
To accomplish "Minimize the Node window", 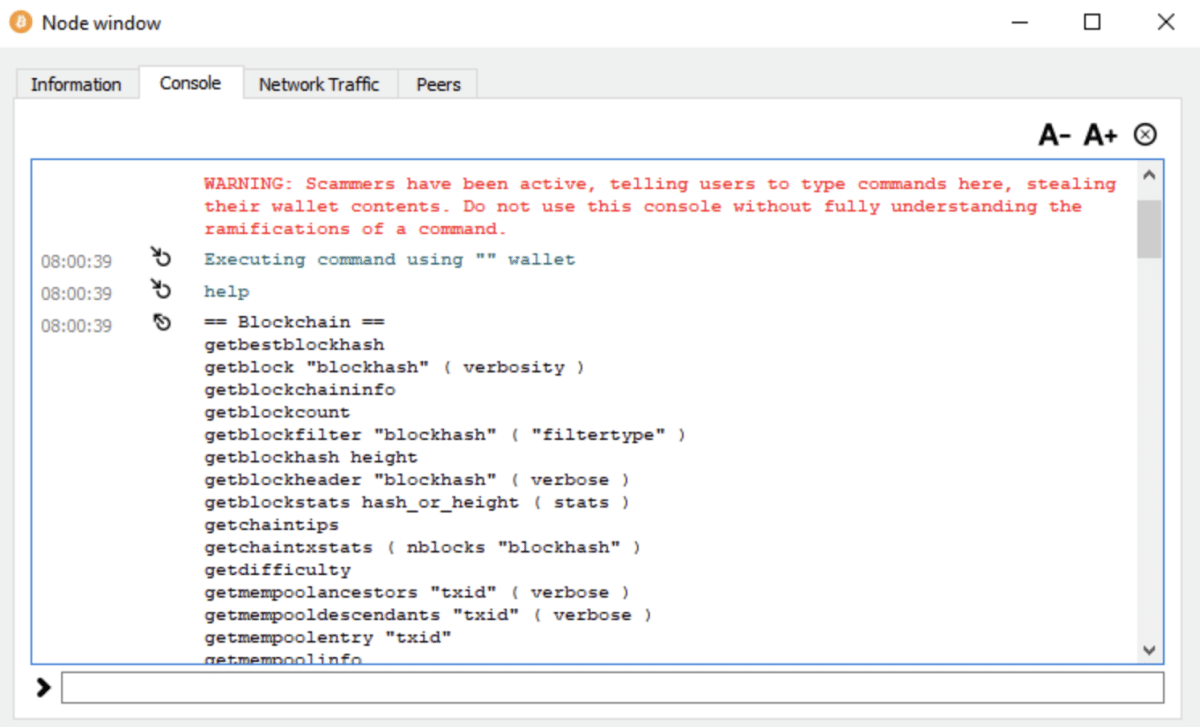I will click(x=1019, y=22).
